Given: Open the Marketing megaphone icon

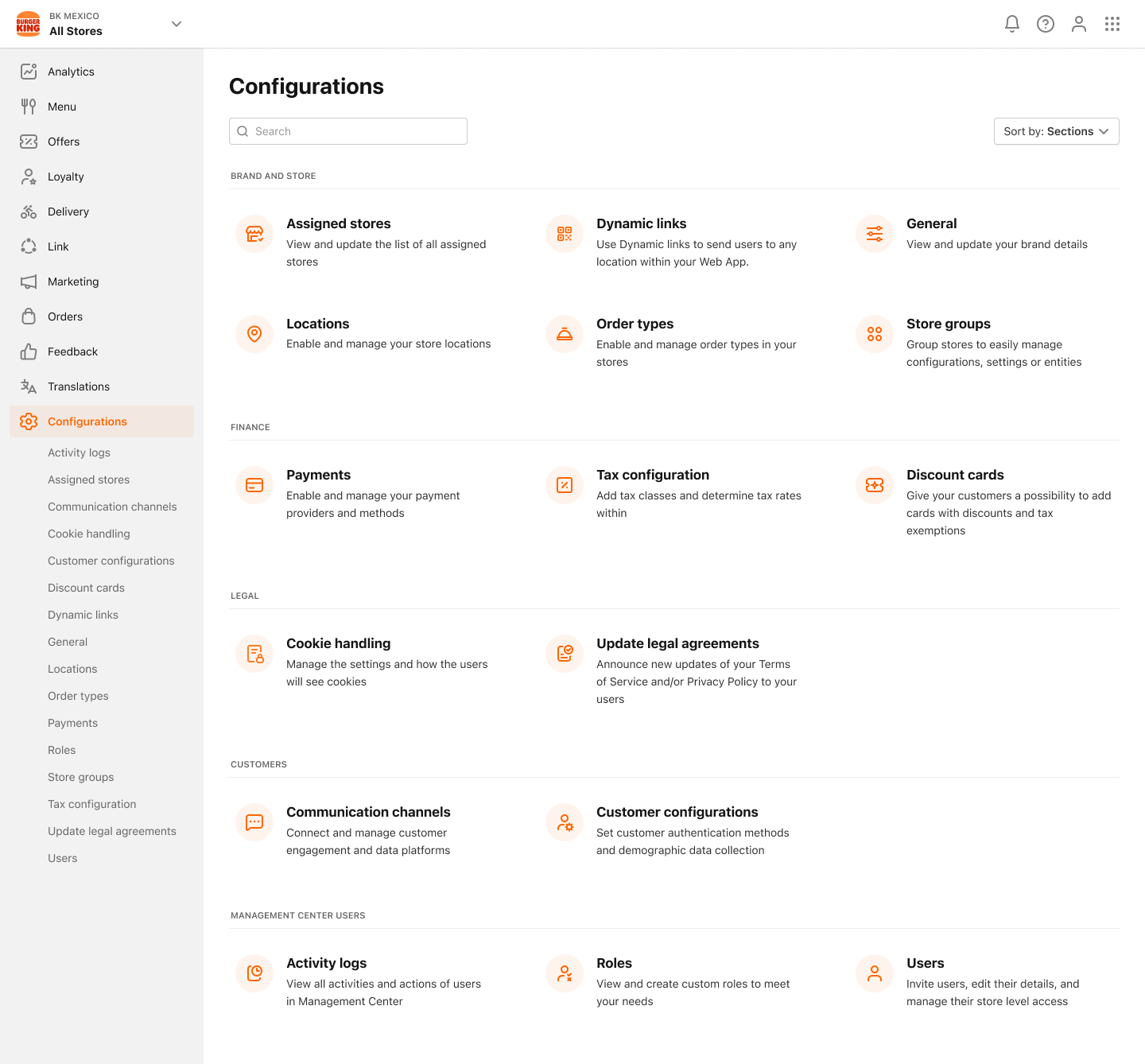Looking at the screenshot, I should 29,282.
